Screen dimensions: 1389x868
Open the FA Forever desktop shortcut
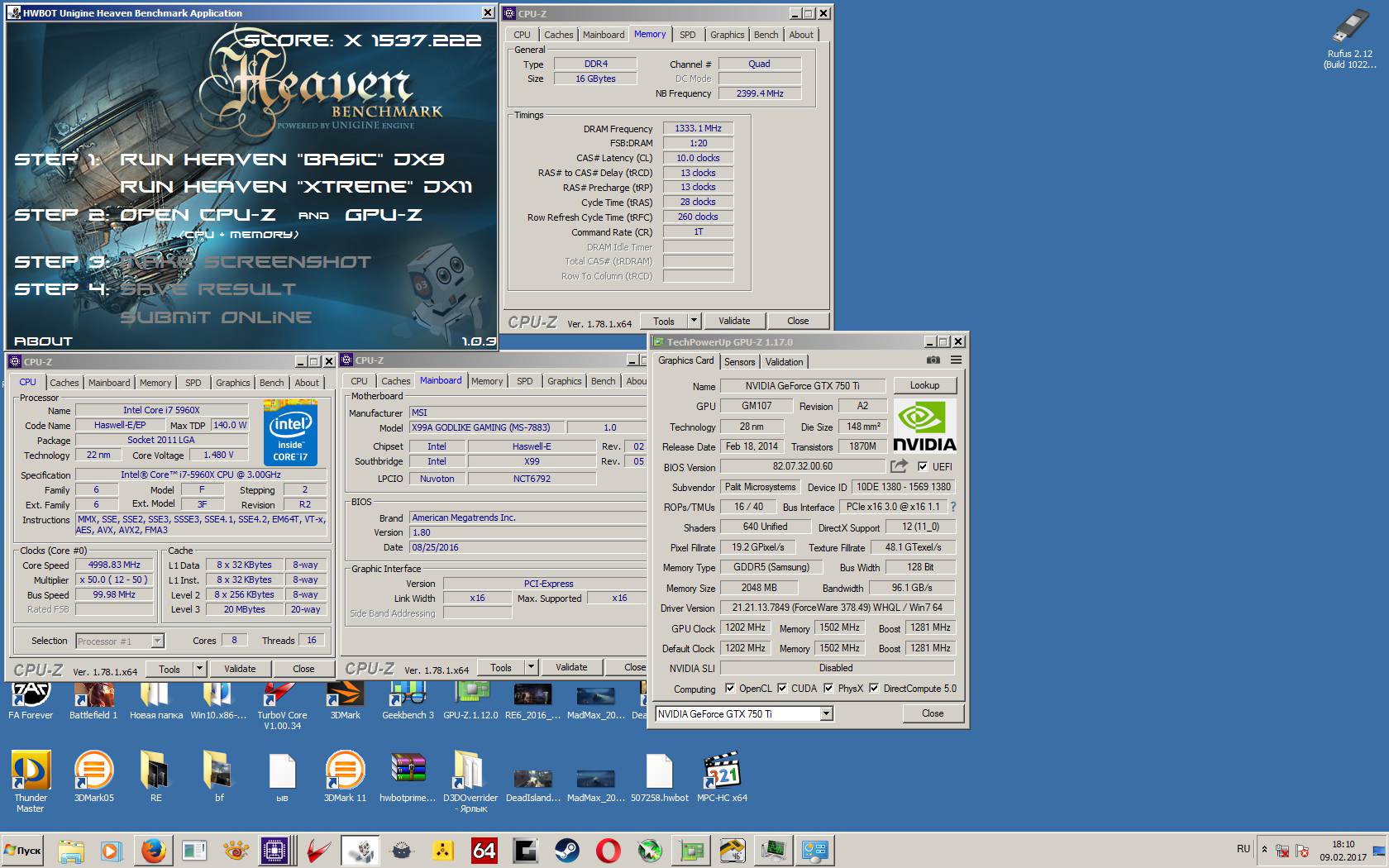point(31,701)
